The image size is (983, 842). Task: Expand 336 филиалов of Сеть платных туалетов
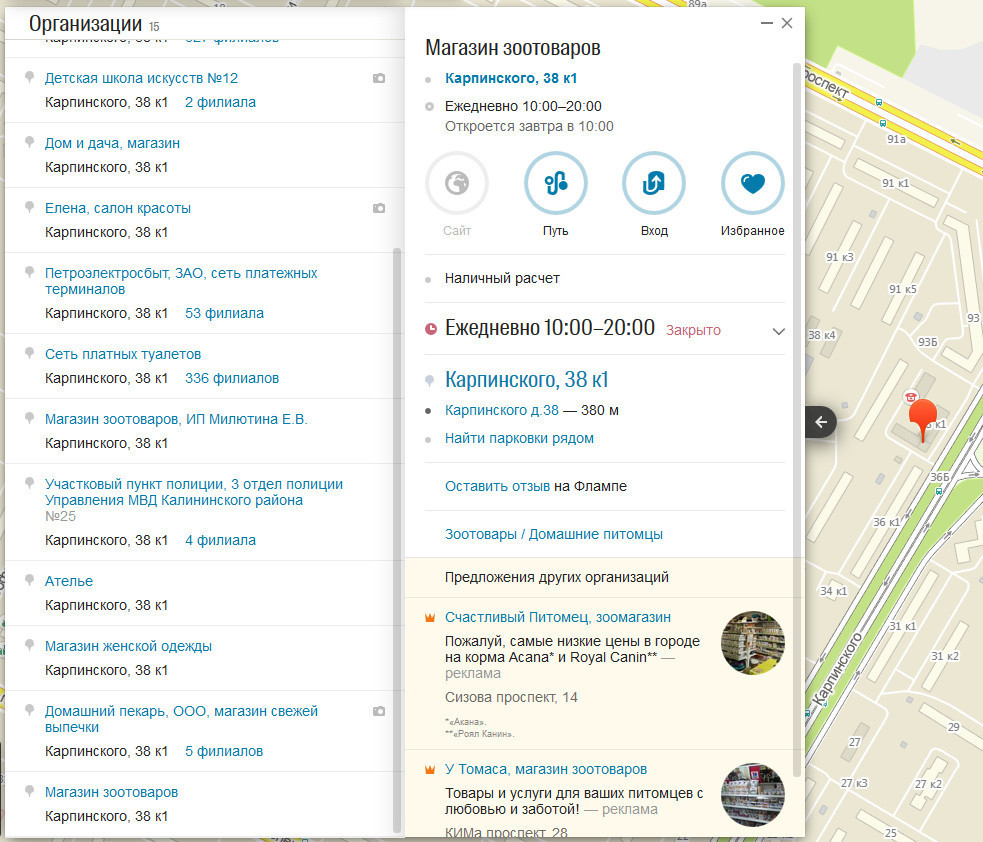[x=232, y=378]
